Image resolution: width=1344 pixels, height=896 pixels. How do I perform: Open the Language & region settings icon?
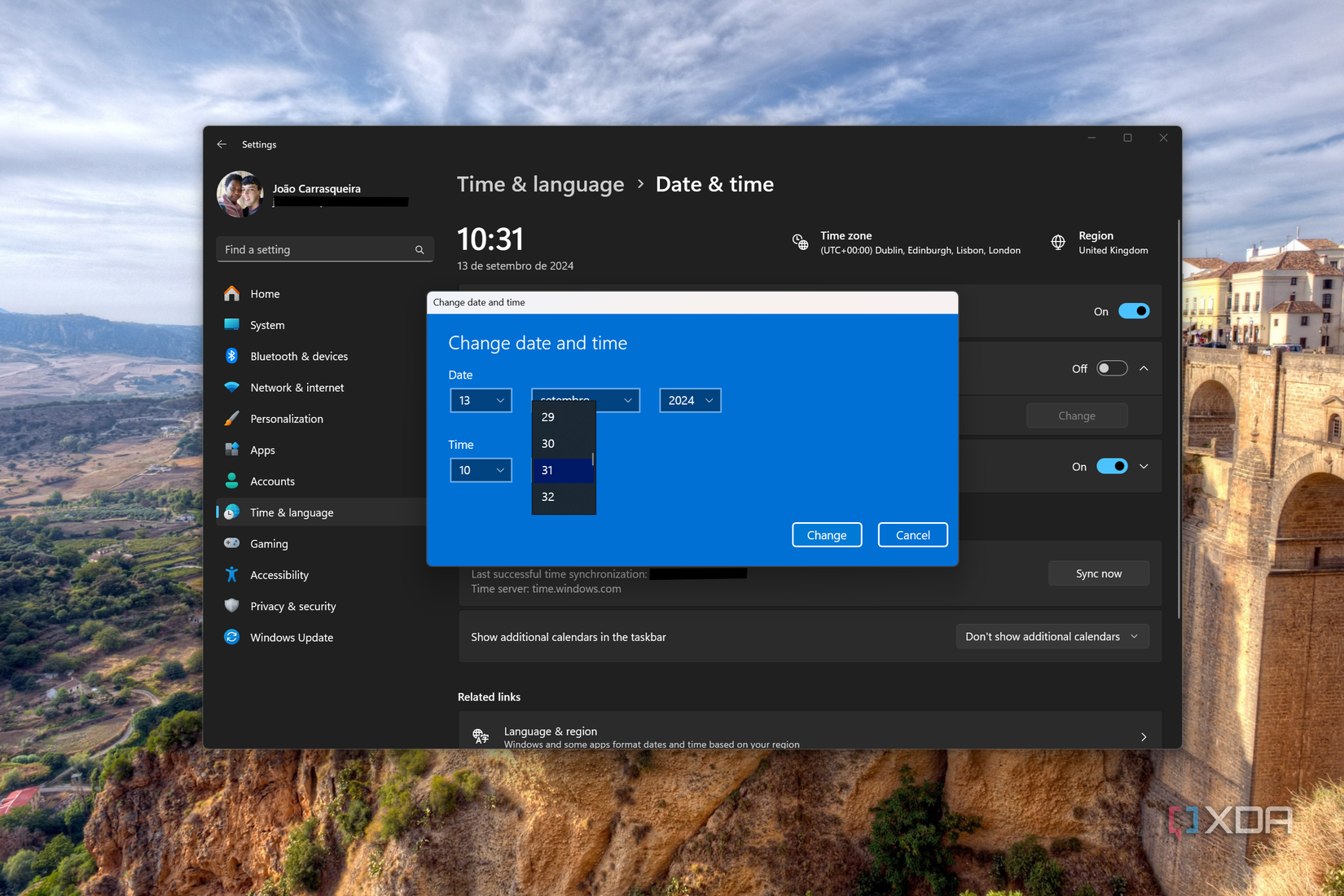[480, 736]
